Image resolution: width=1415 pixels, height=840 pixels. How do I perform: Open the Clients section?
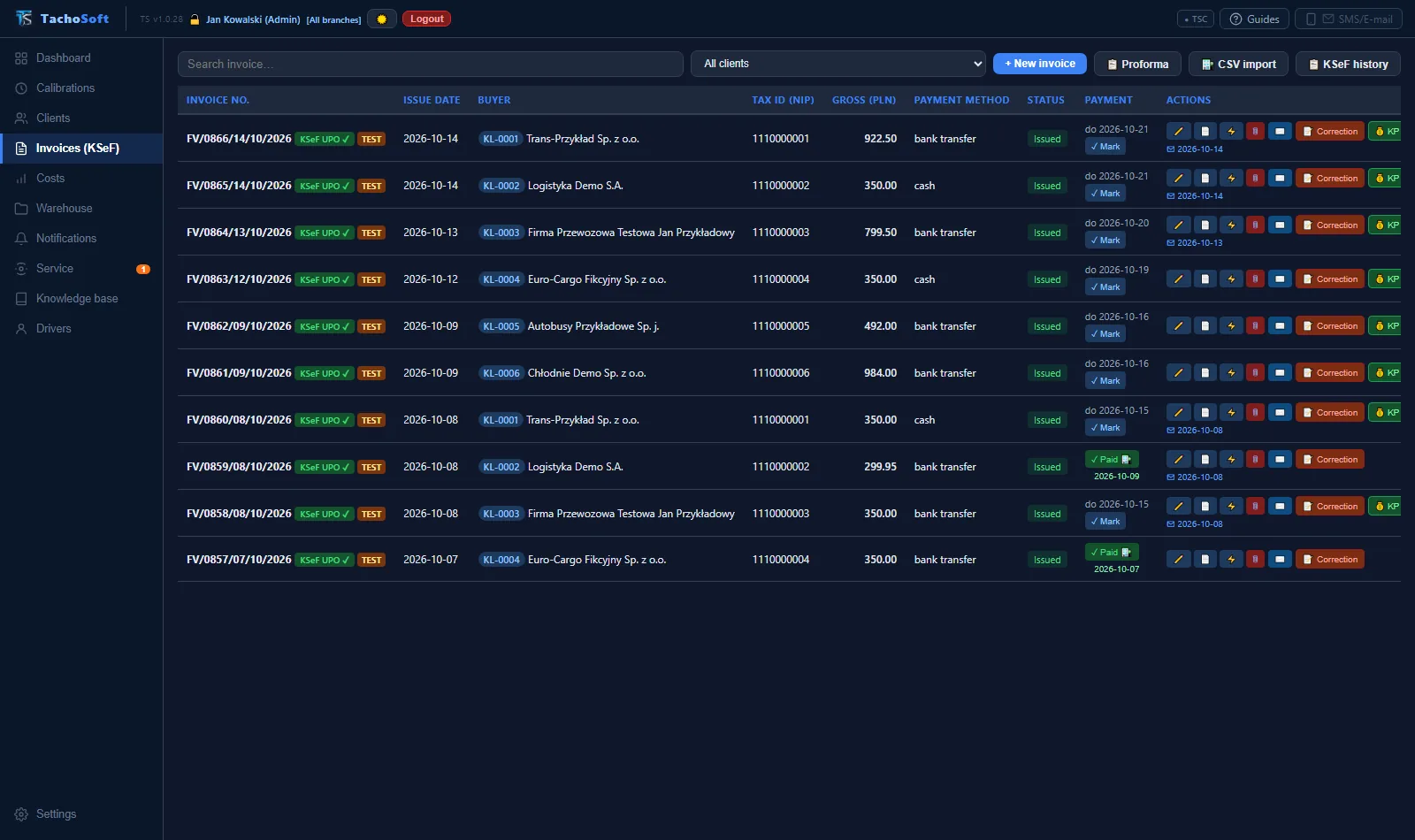[x=81, y=118]
